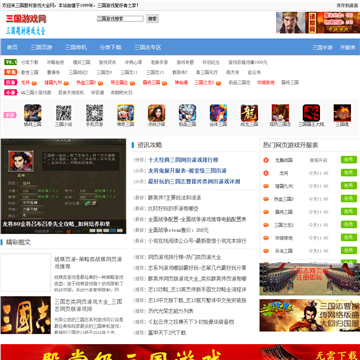Open the red banner ad at page bottom
This screenshot has height=360, width=360.
pos(180,352)
